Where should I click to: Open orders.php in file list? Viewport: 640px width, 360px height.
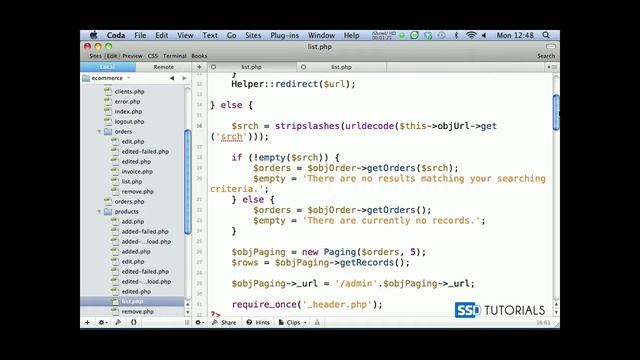coord(129,202)
